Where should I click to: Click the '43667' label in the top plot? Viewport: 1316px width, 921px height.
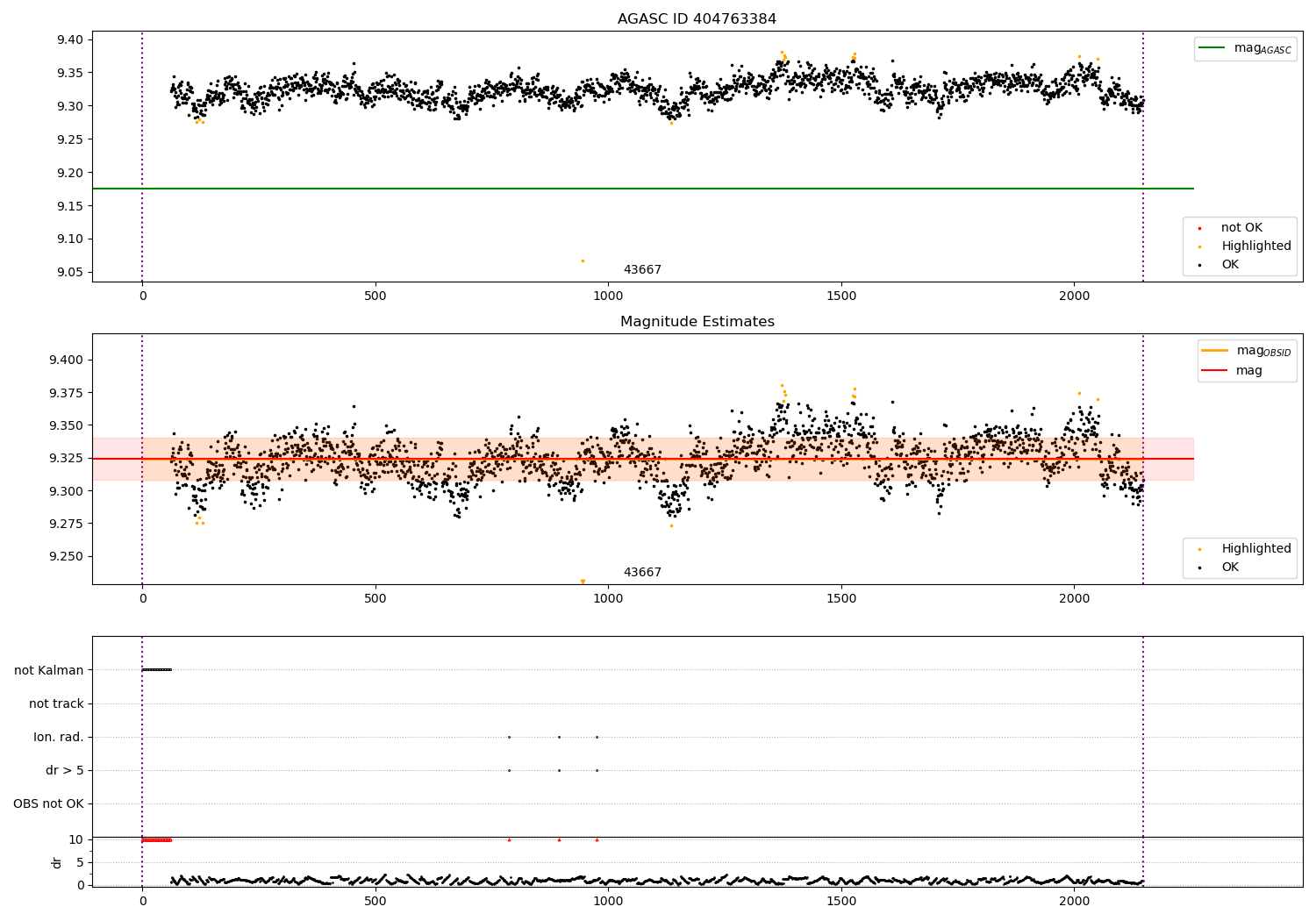point(642,270)
